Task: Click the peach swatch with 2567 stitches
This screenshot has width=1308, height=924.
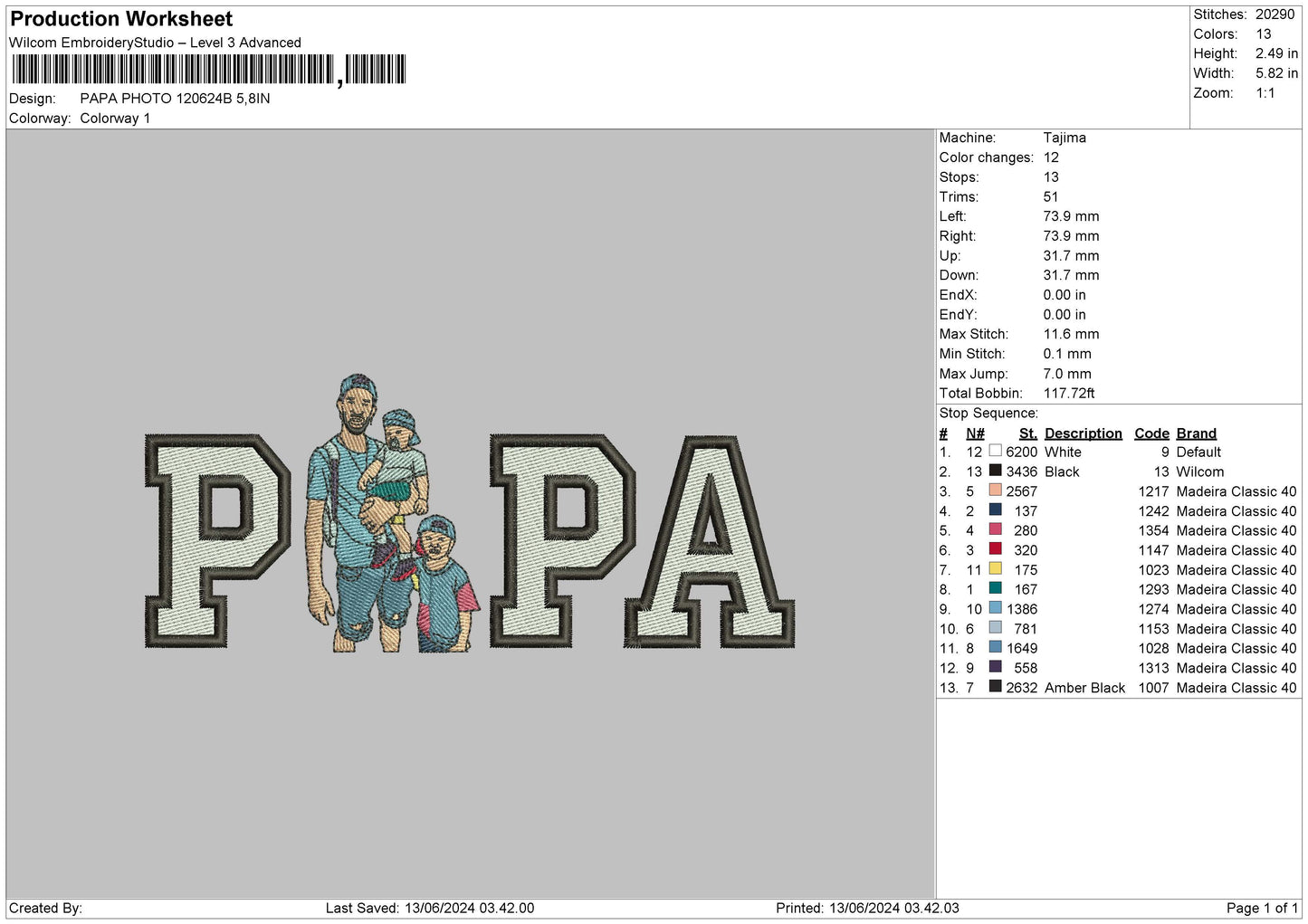Action: [995, 491]
